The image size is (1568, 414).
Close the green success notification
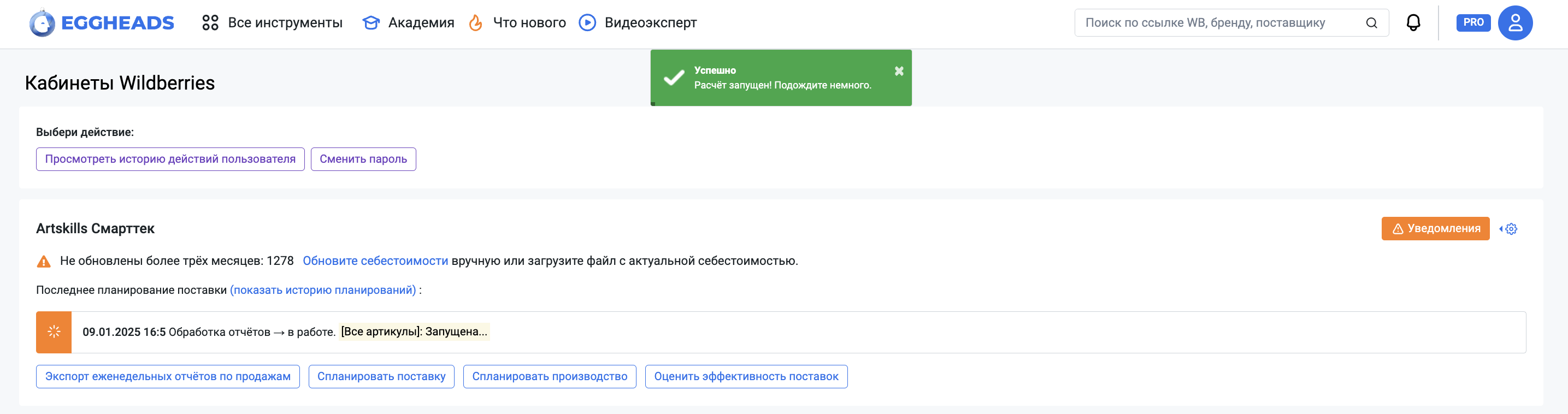click(898, 71)
